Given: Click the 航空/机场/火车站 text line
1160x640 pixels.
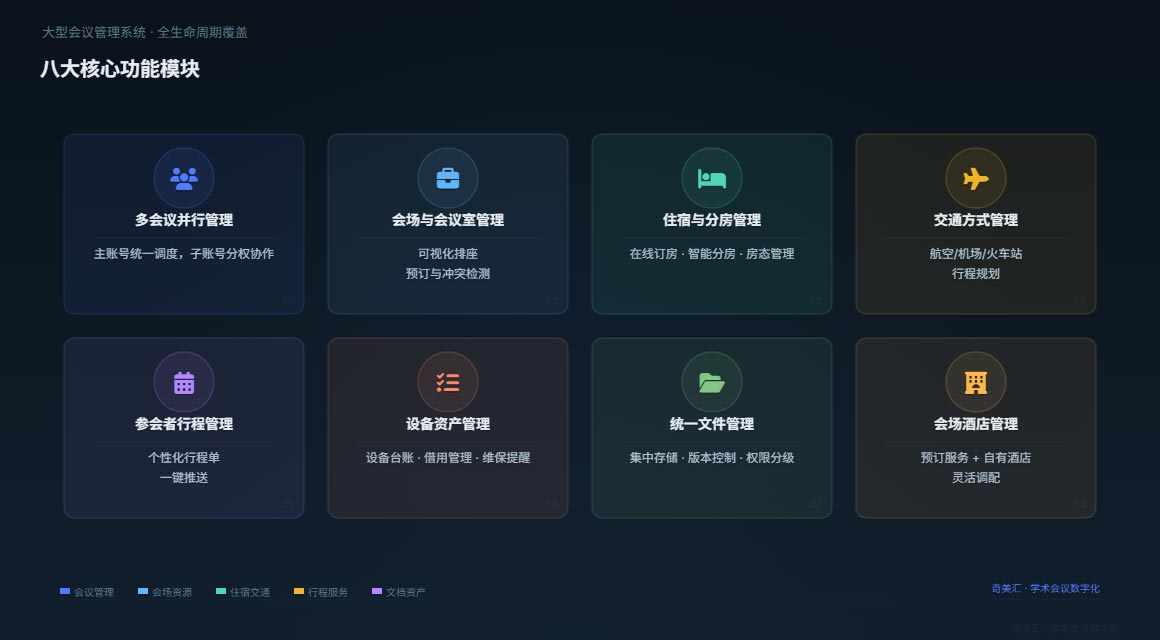Looking at the screenshot, I should pos(976,254).
